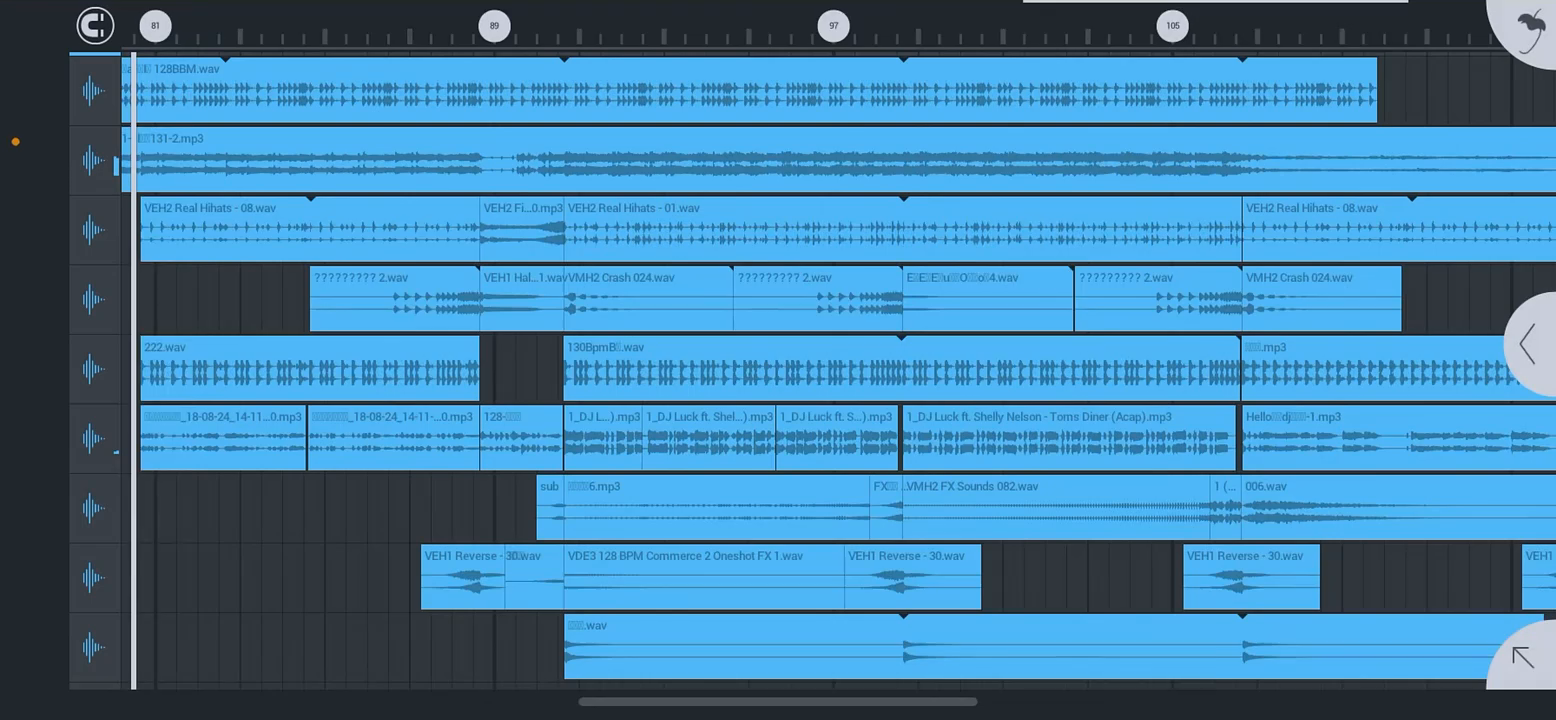Click the track icon for the VEH1 Reverse row
The width and height of the screenshot is (1556, 720).
pyautogui.click(x=94, y=577)
